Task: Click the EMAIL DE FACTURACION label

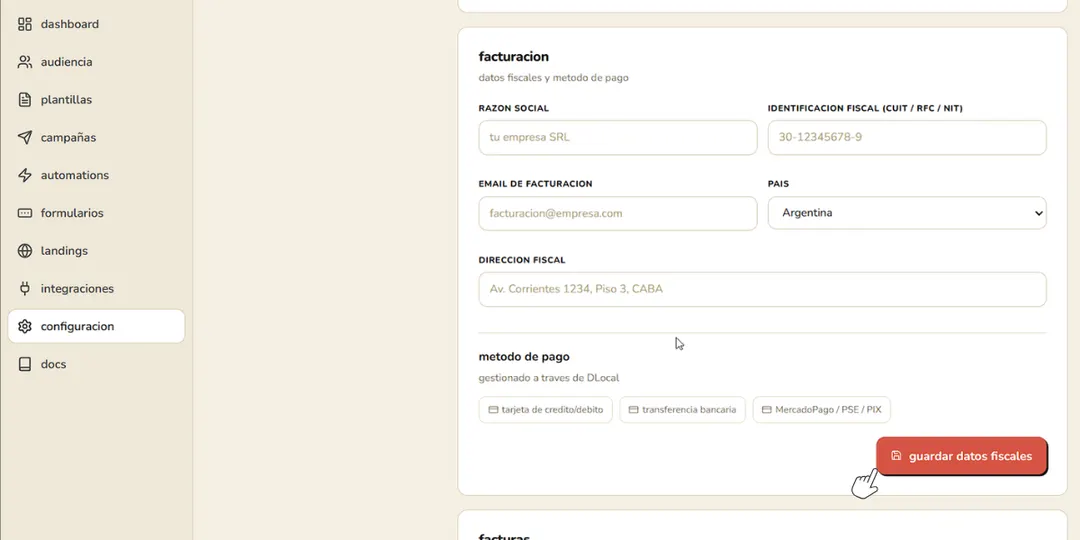Action: click(536, 185)
